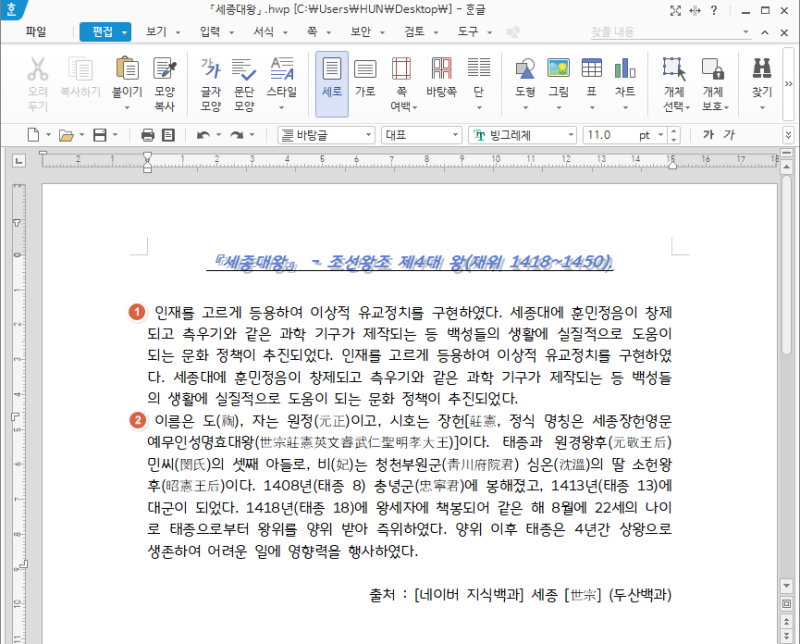The height and width of the screenshot is (644, 800).
Task: Increase font size with the stepper up arrow
Action: pos(674,131)
